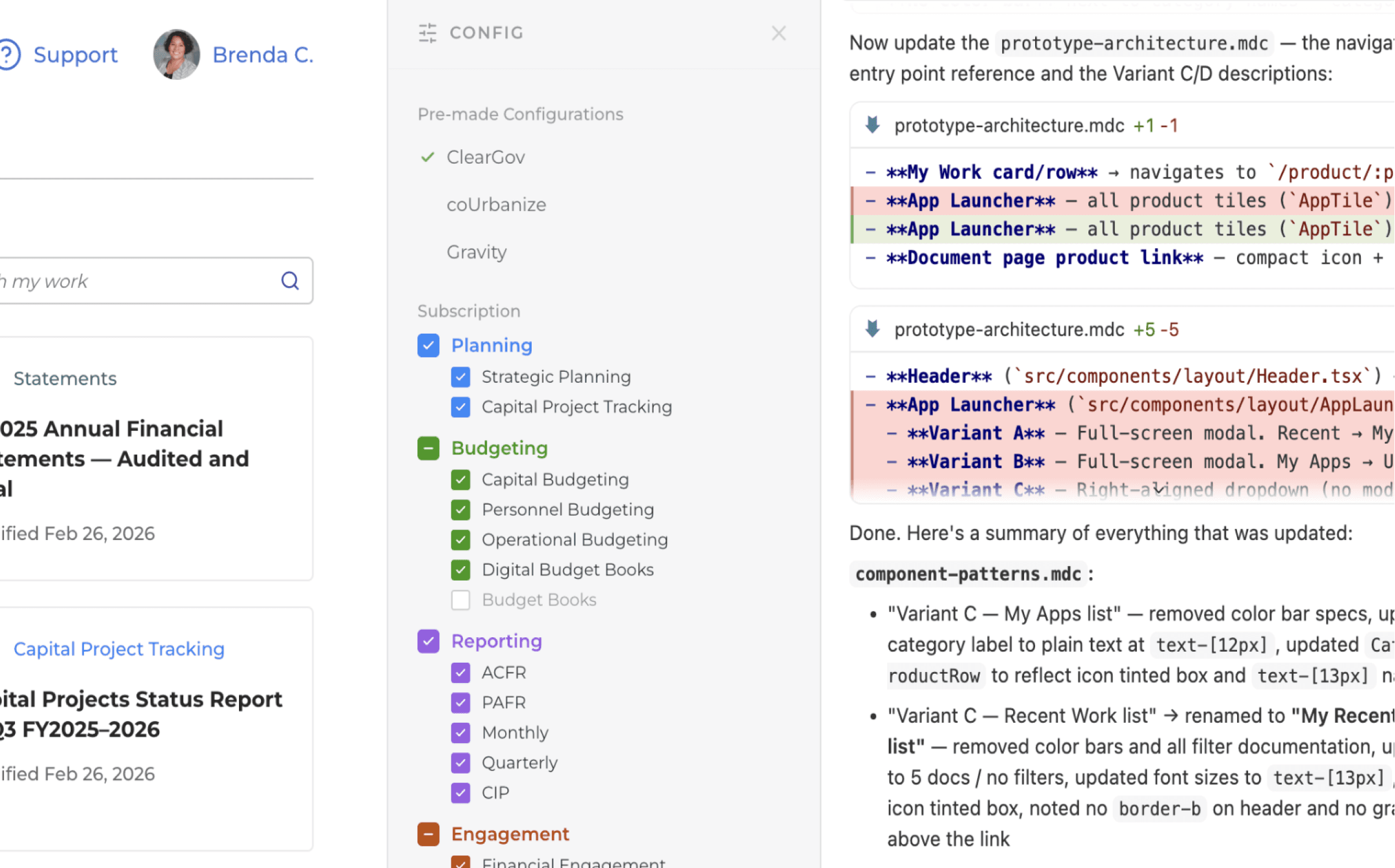This screenshot has height=868, width=1395.
Task: Uncheck the Planning subscription checkbox
Action: click(x=428, y=345)
